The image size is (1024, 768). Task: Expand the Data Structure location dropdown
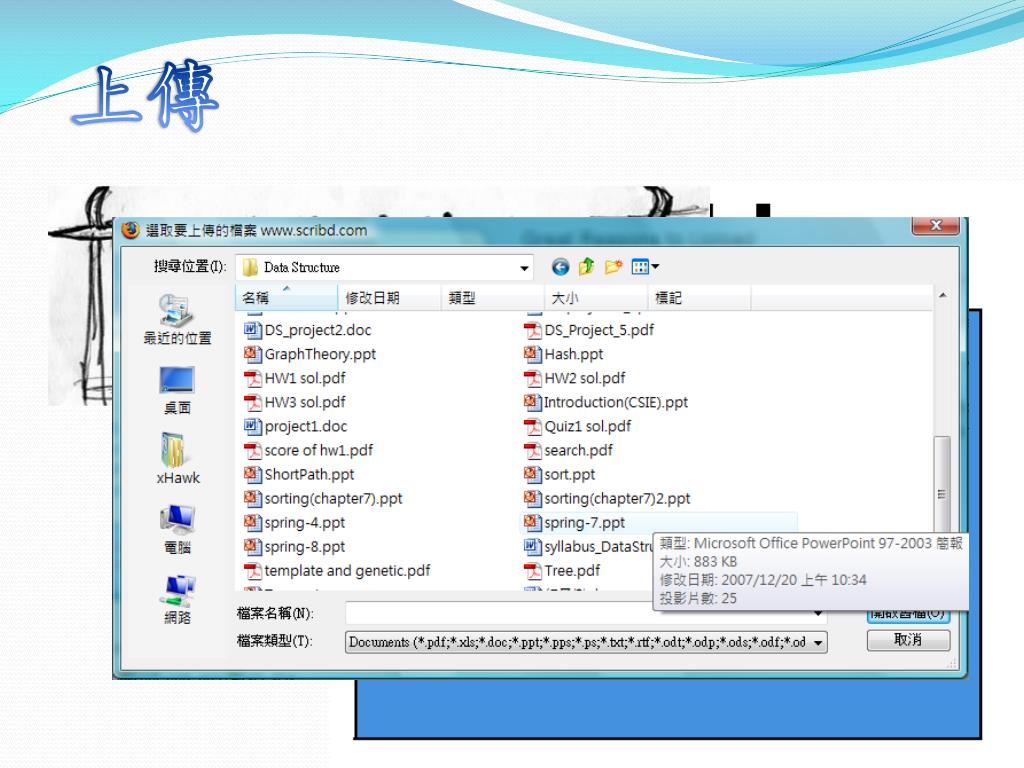[524, 268]
